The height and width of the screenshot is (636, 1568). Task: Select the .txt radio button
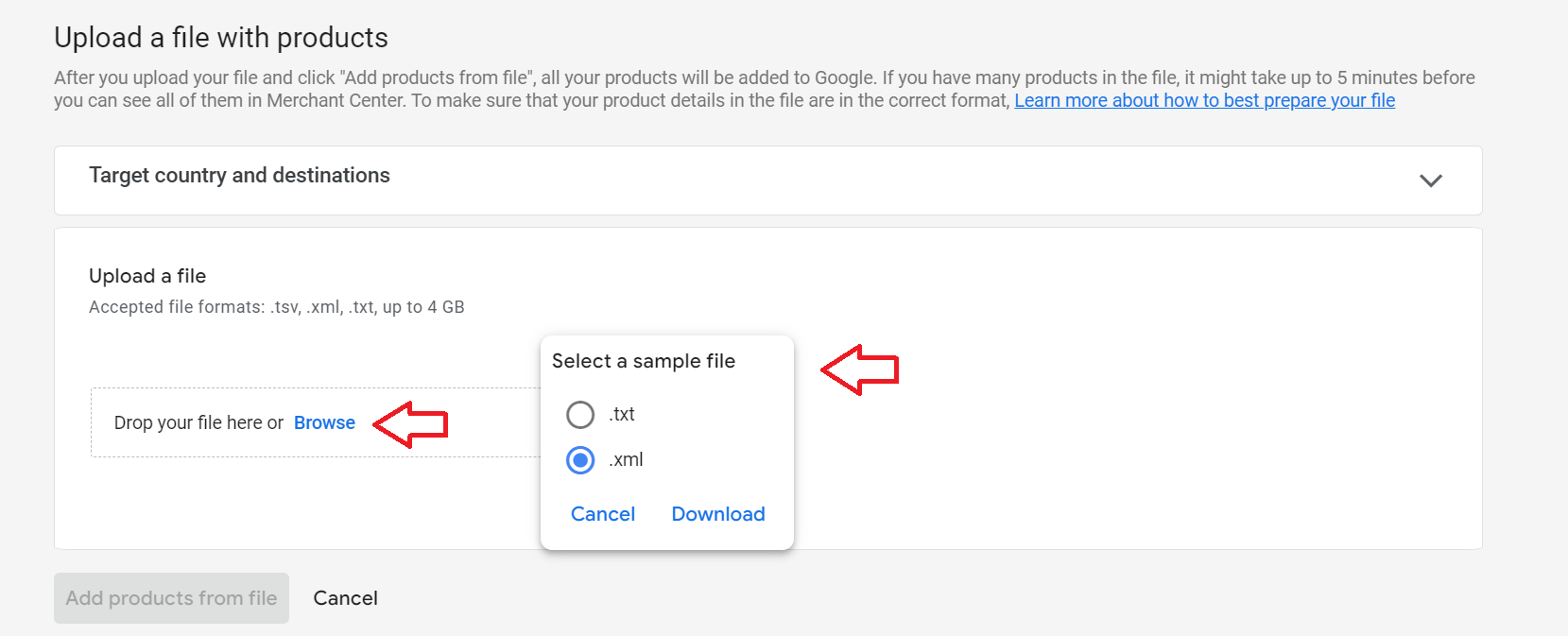(580, 415)
